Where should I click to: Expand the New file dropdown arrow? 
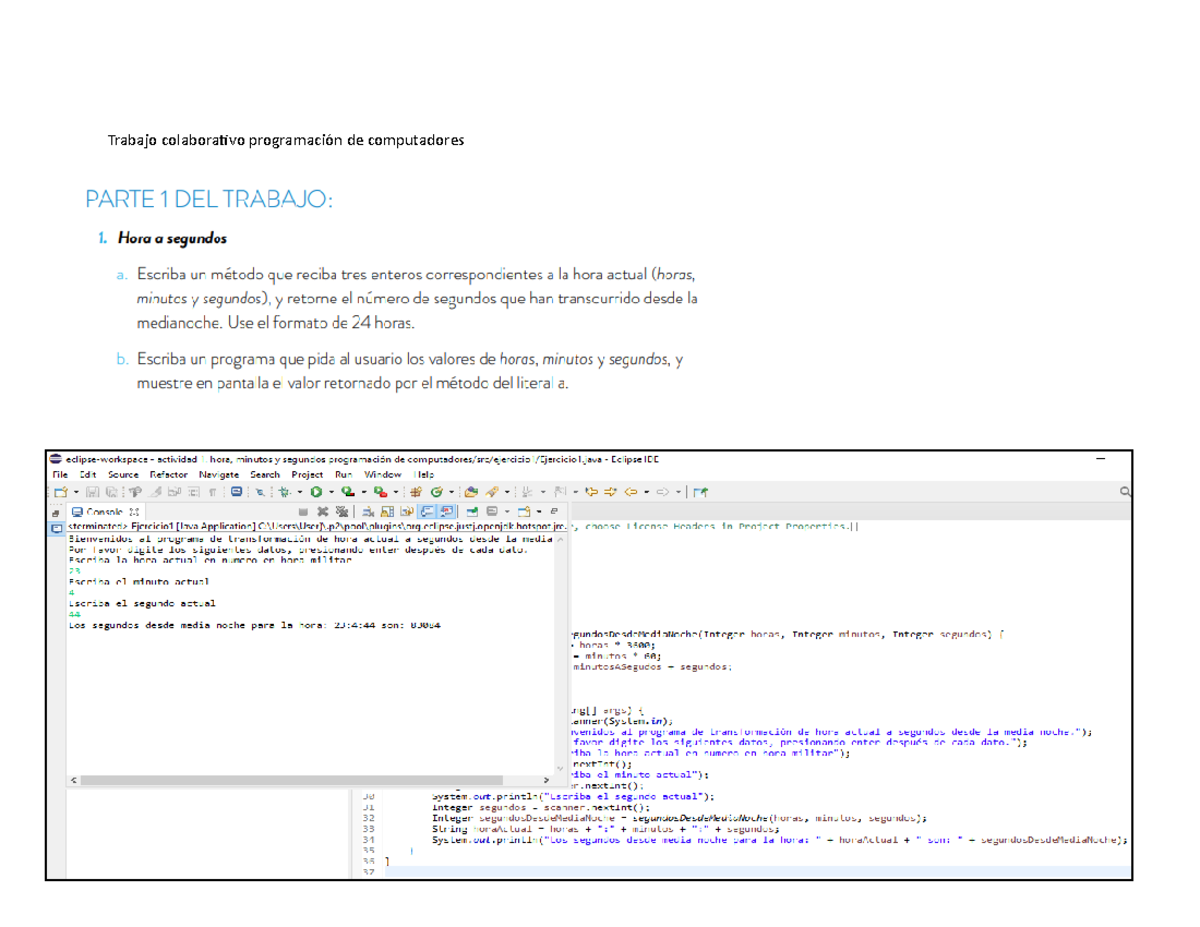click(x=75, y=492)
